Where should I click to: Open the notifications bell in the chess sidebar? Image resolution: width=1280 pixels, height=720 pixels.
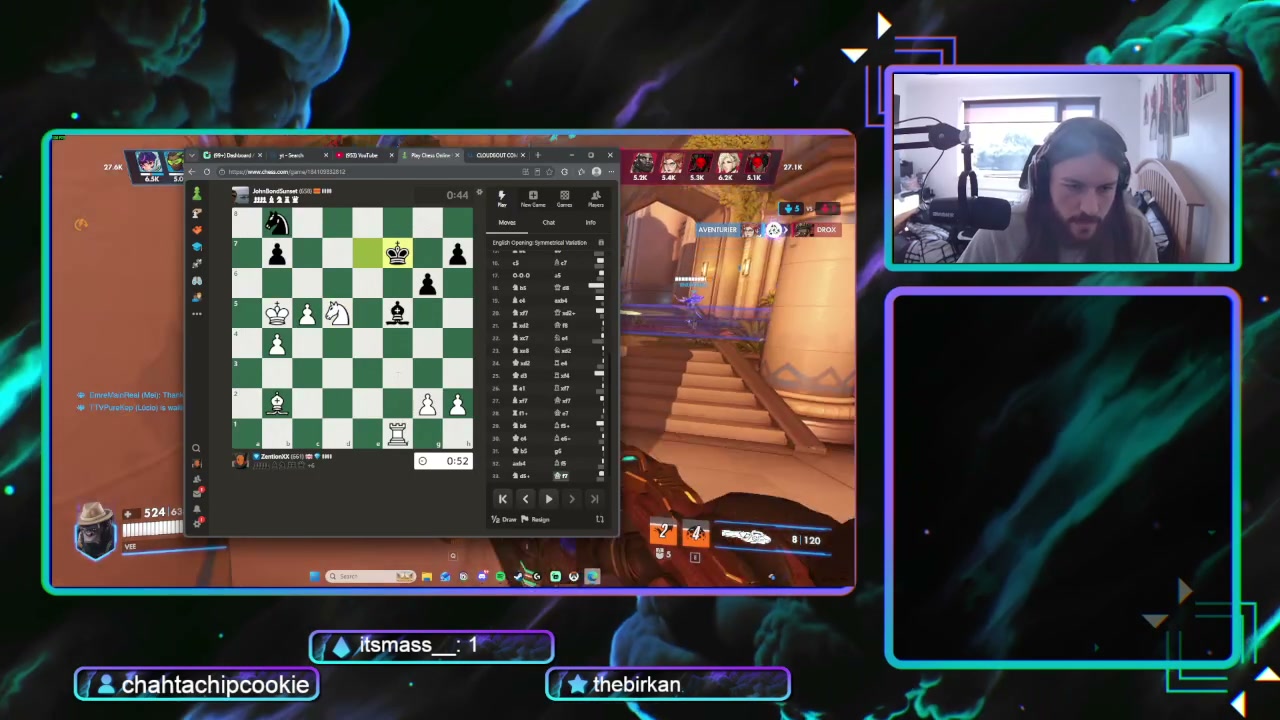click(197, 509)
